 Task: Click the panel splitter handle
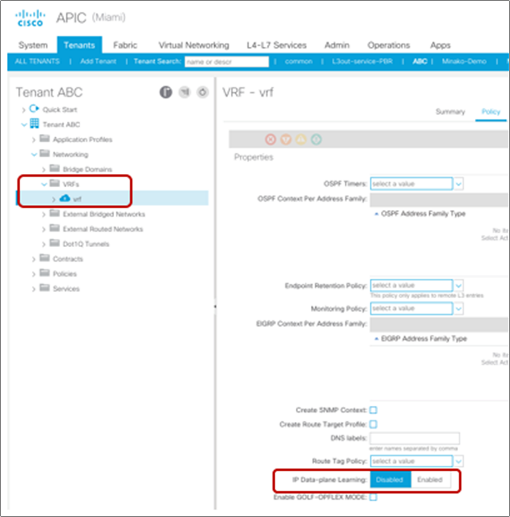(215, 306)
